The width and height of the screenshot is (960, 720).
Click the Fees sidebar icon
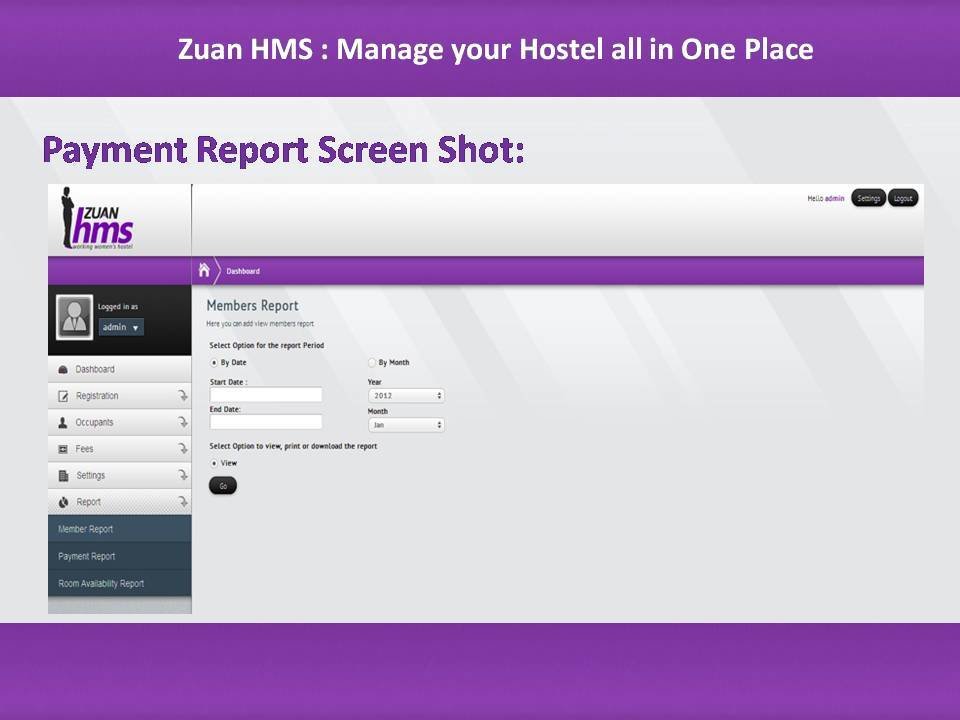[62, 449]
